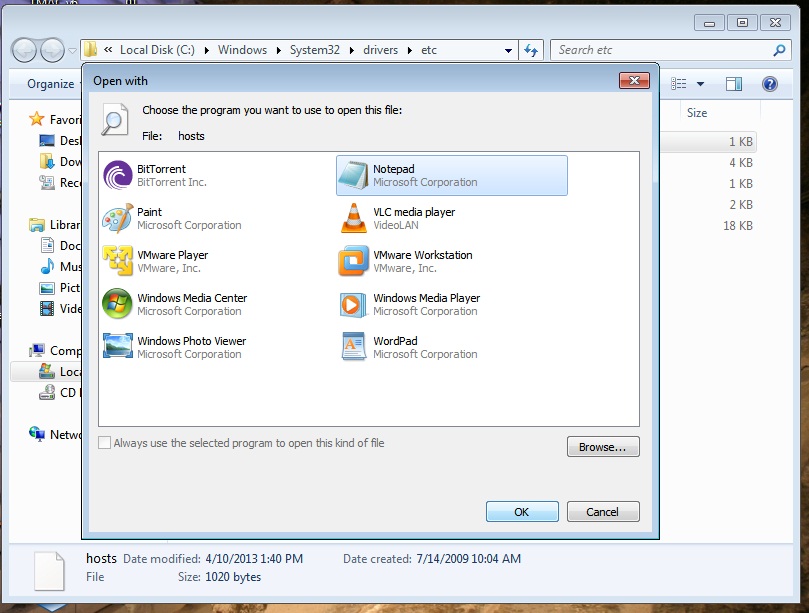Expand the hidden path chevron before Local Disk

[108, 50]
